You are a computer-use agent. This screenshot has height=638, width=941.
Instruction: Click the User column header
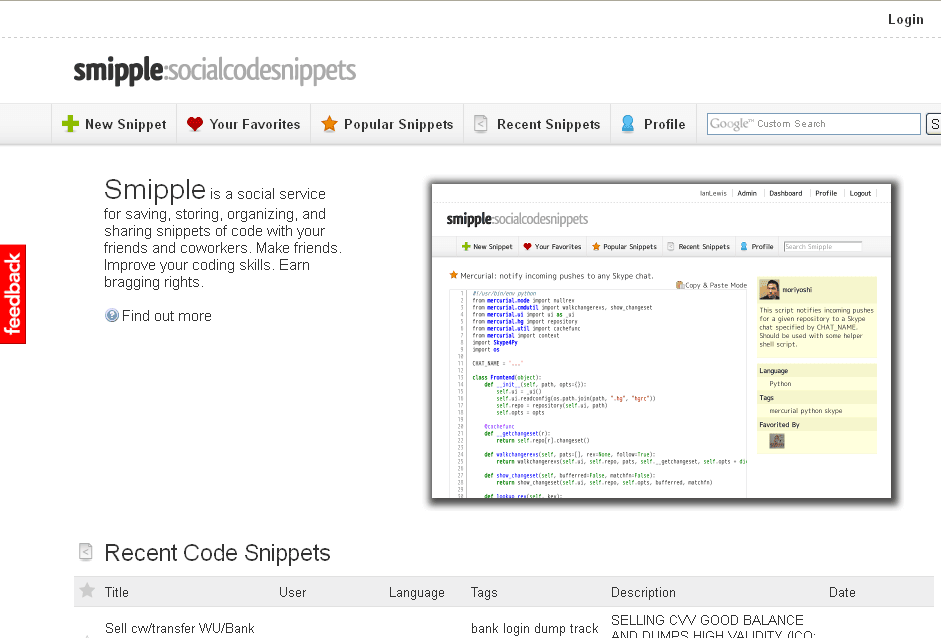click(292, 592)
